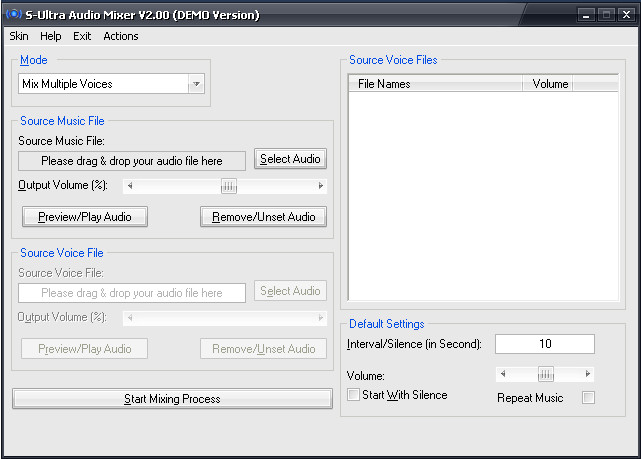Minimize the Audio Mixer window

[x=586, y=15]
